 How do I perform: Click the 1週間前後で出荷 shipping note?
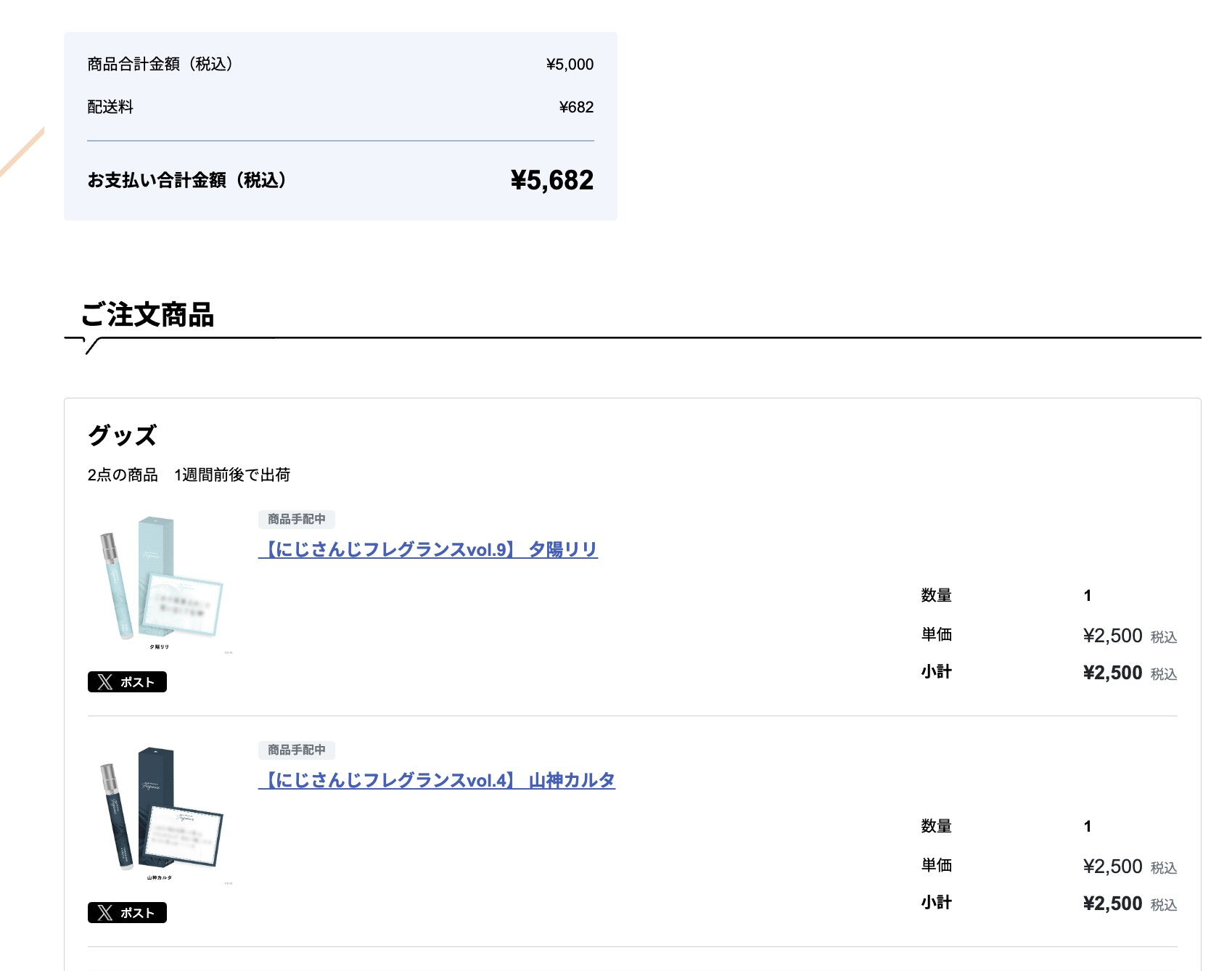pyautogui.click(x=232, y=475)
